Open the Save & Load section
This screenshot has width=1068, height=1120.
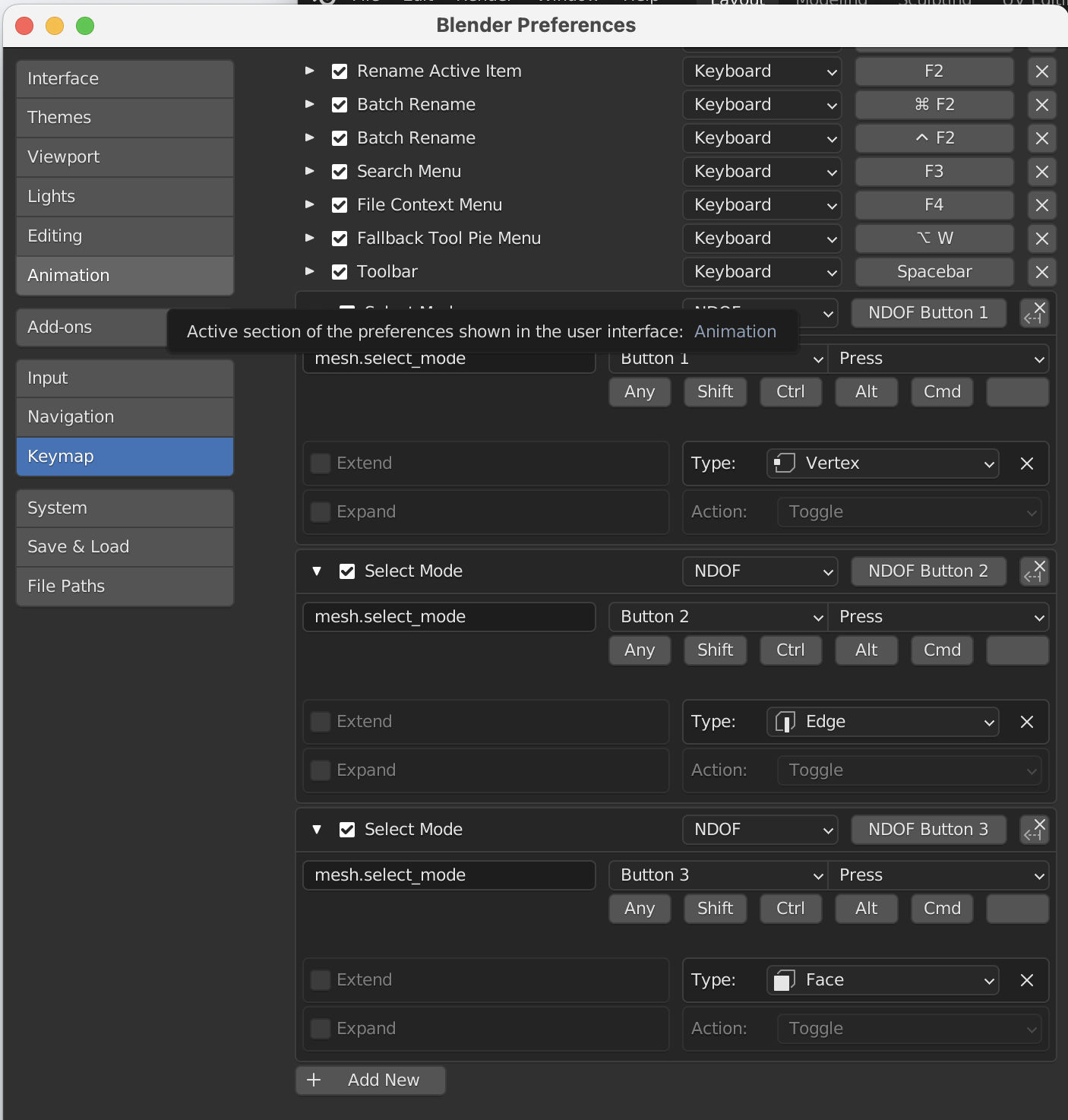coord(125,547)
